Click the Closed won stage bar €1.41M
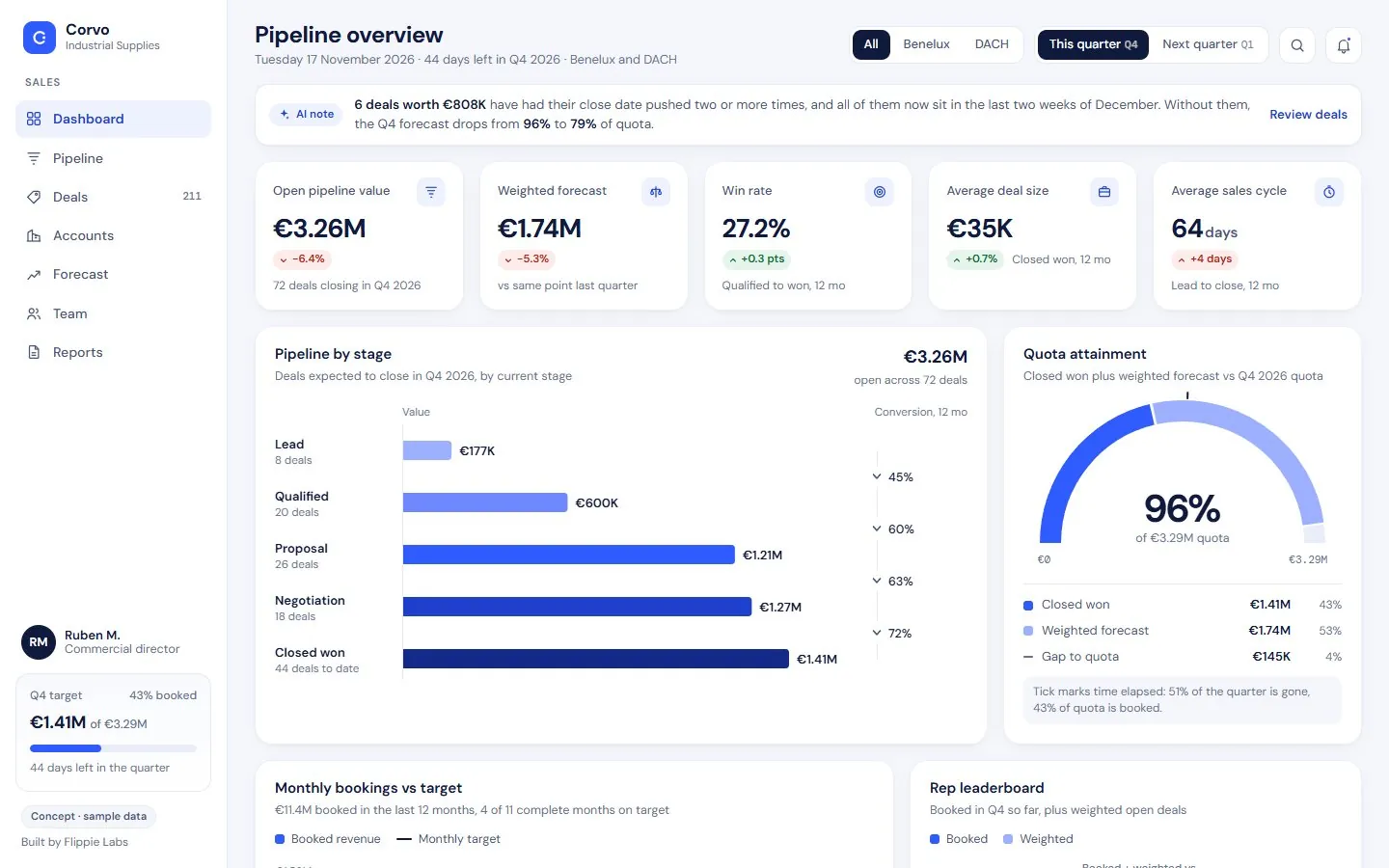1389x868 pixels. pyautogui.click(x=596, y=659)
